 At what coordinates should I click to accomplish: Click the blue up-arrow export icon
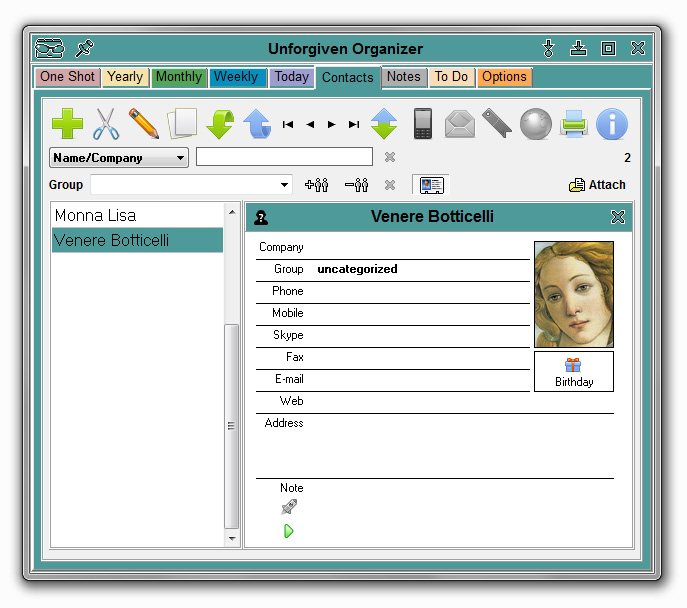257,124
